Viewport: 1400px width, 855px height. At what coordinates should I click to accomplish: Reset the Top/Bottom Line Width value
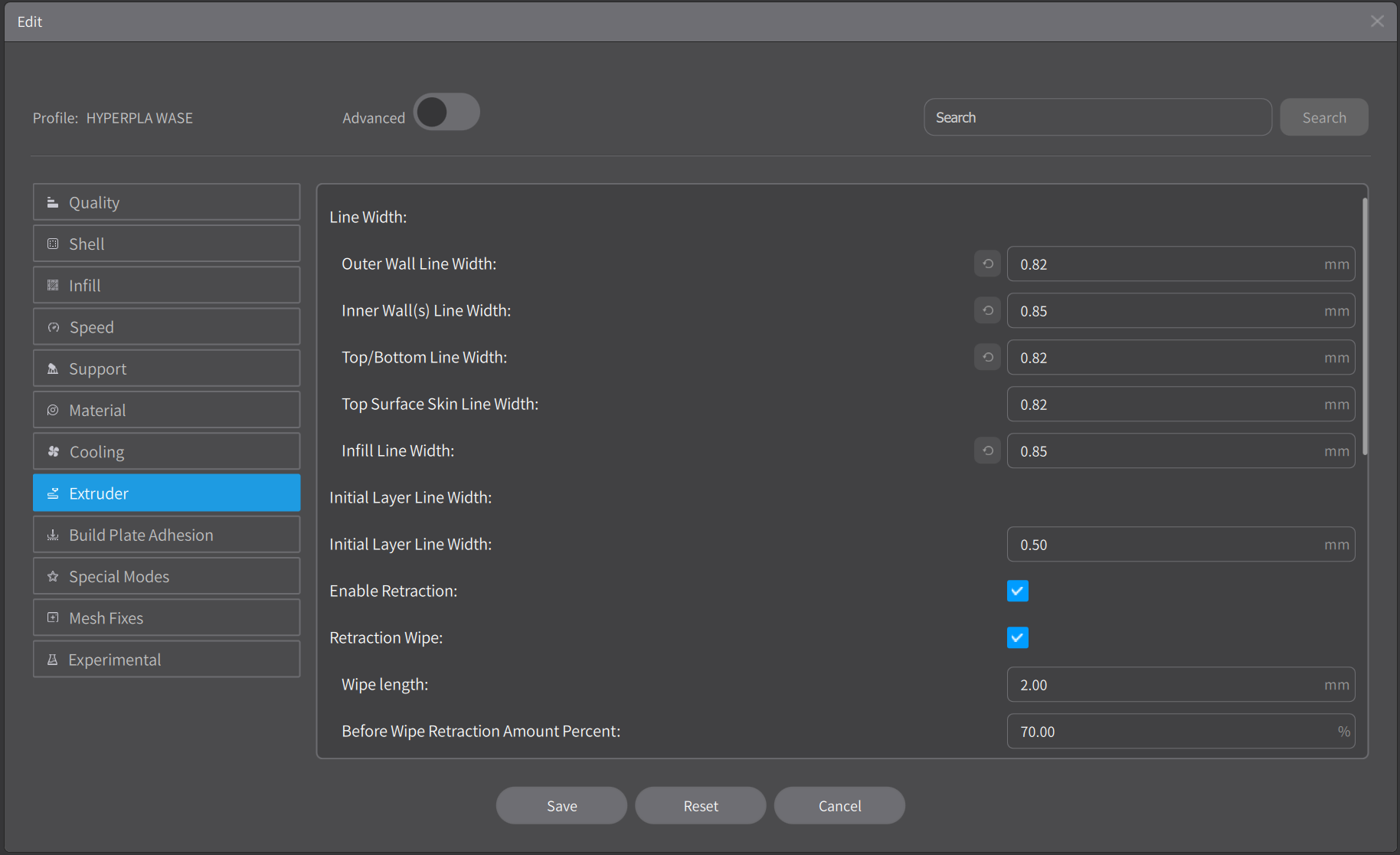click(x=986, y=357)
